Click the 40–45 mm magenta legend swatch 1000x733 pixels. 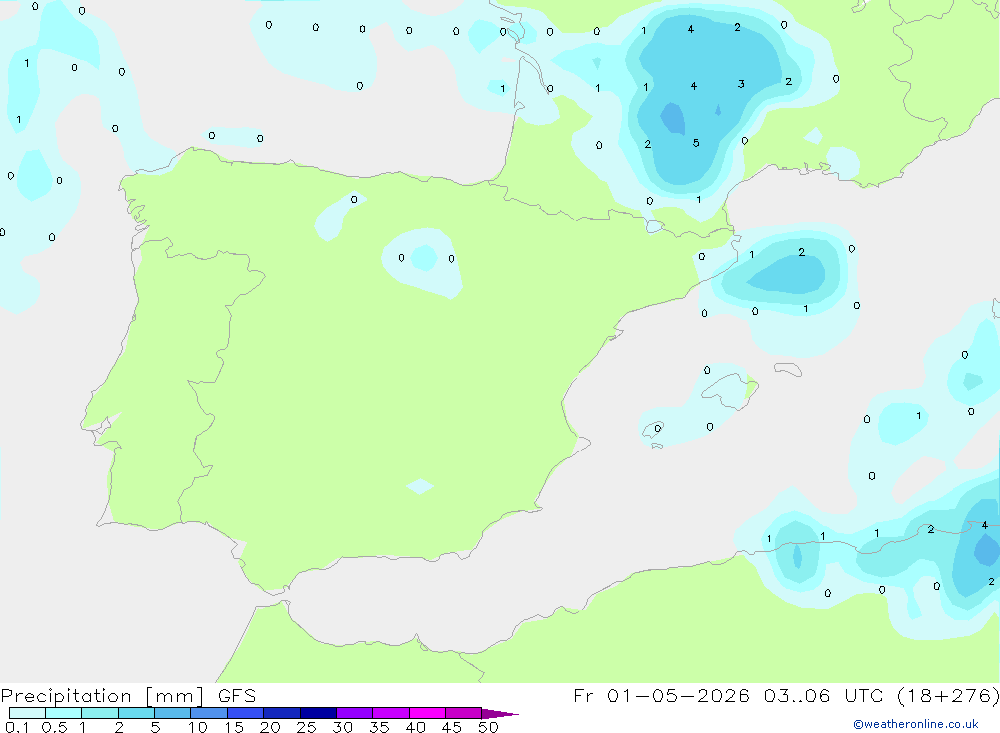(x=427, y=713)
